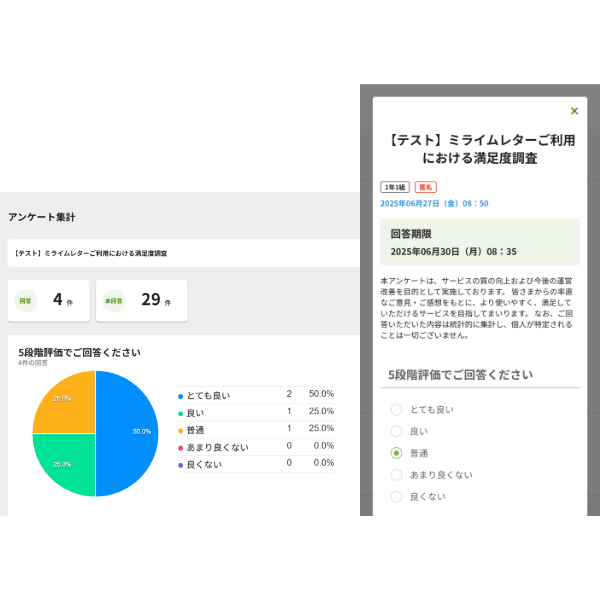Click the 未回答 count card showing 29件
The image size is (600, 600).
click(142, 300)
